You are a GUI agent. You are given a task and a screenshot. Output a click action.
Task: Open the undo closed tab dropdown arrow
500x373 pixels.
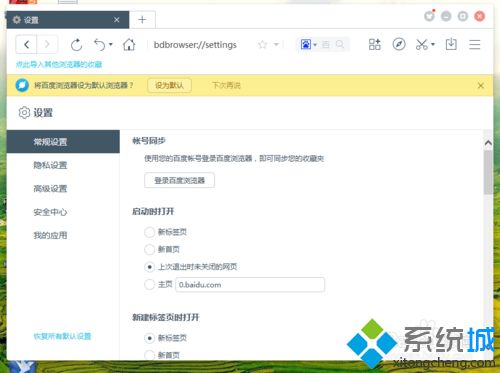[111, 44]
